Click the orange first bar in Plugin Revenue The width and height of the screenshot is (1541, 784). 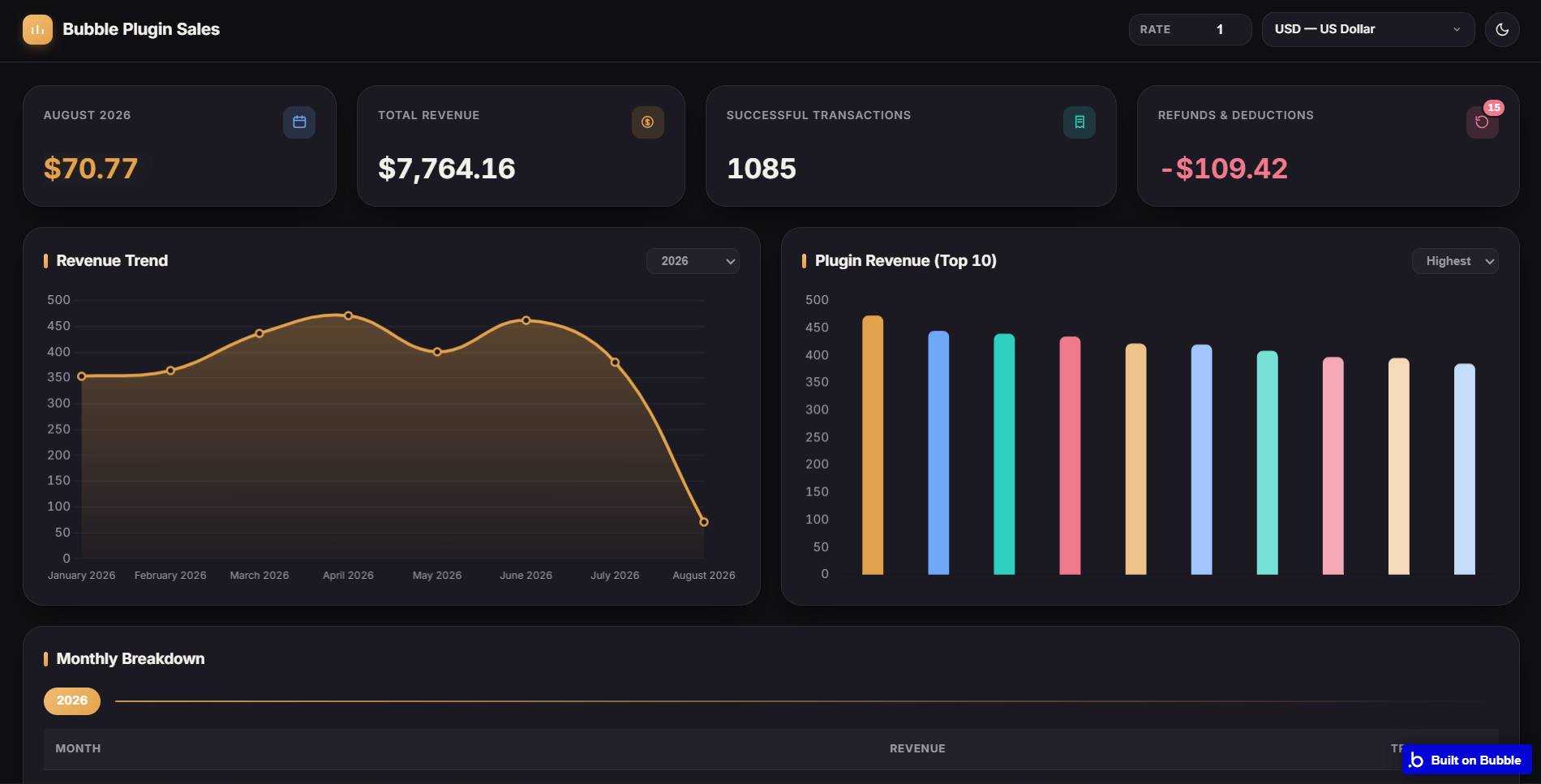tap(873, 445)
